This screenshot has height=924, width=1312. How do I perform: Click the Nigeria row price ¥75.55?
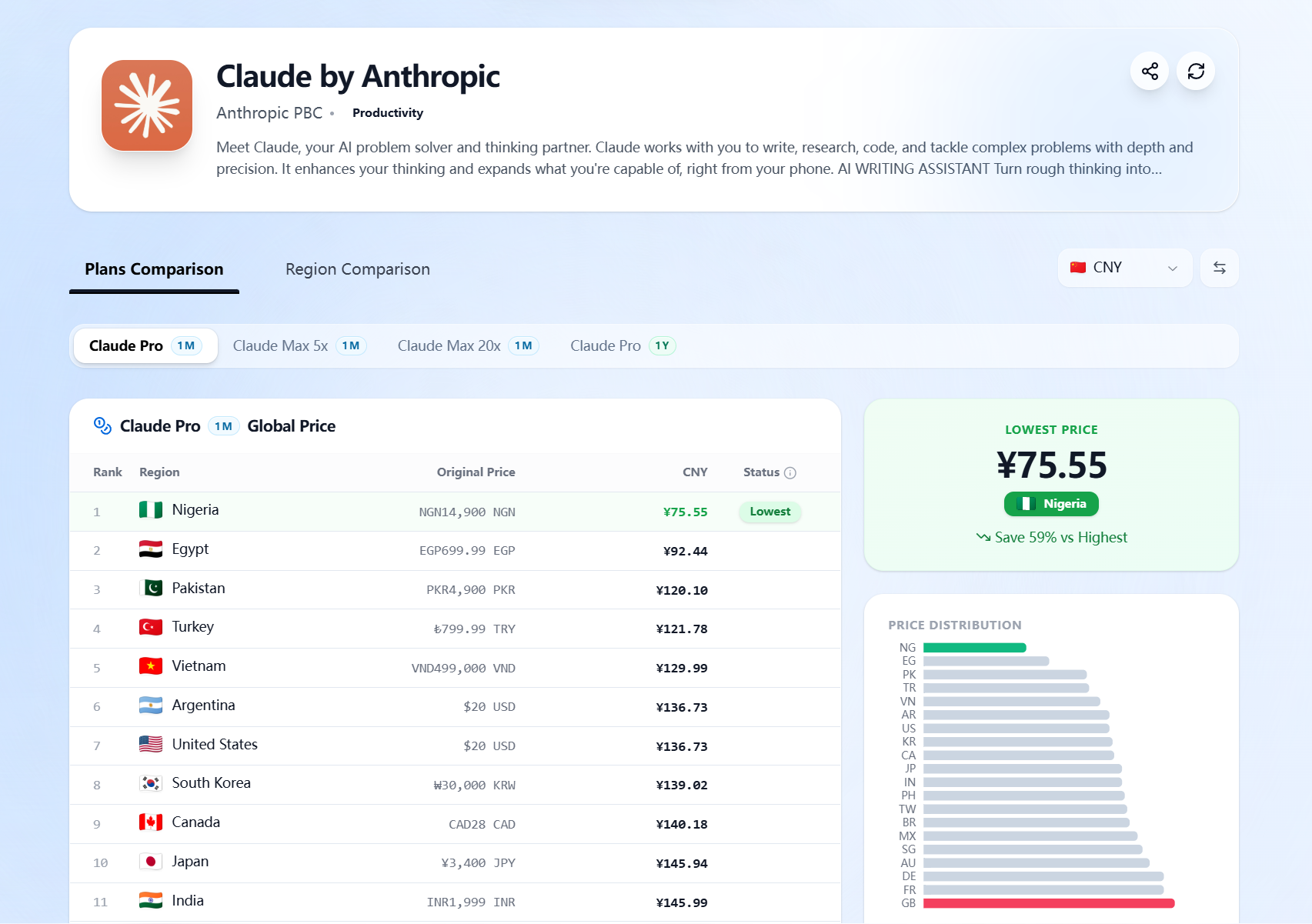(686, 512)
